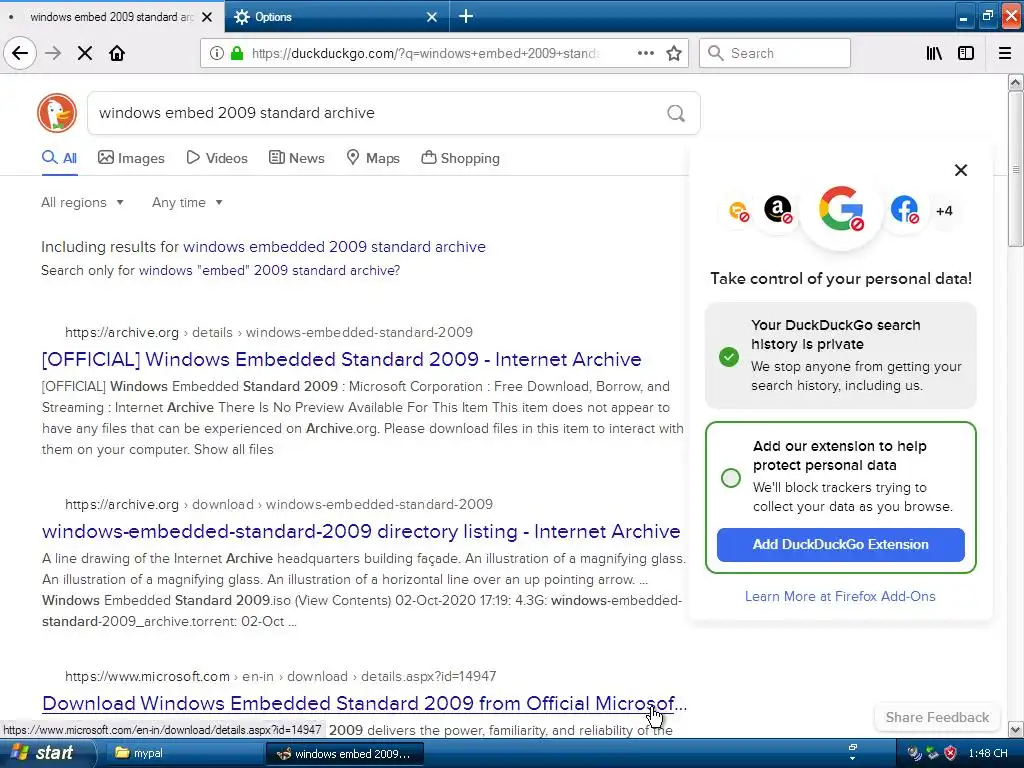
Task: Toggle the sidebar view icon
Action: point(966,53)
